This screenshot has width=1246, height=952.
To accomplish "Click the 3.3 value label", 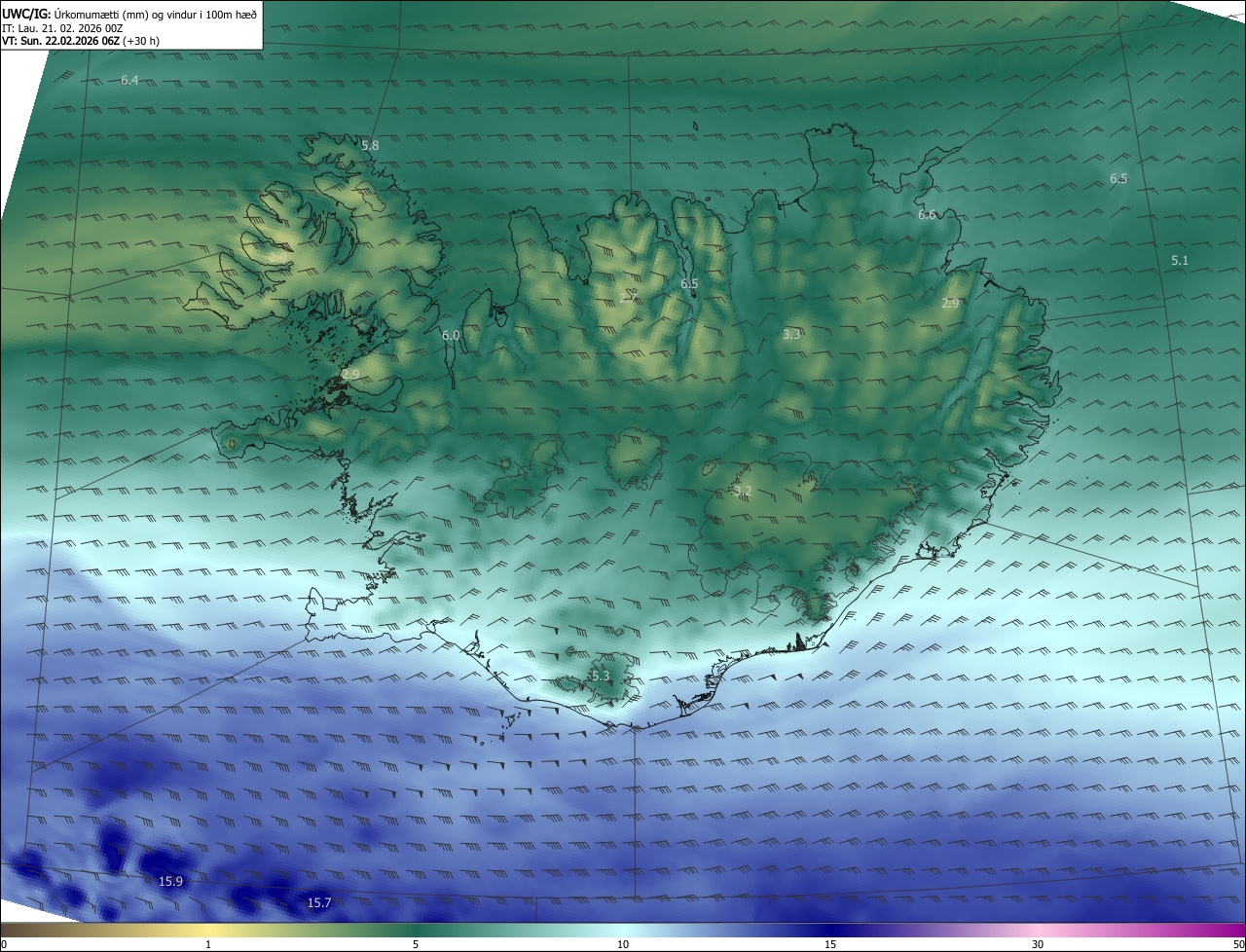I will [x=791, y=334].
